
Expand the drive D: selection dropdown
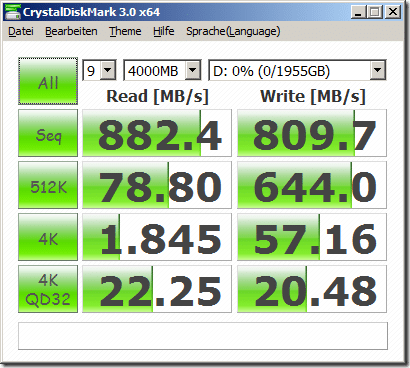(x=378, y=70)
